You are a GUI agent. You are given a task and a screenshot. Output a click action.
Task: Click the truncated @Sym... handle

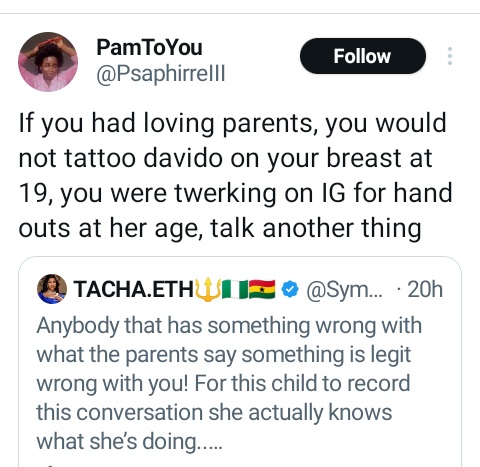coord(345,290)
